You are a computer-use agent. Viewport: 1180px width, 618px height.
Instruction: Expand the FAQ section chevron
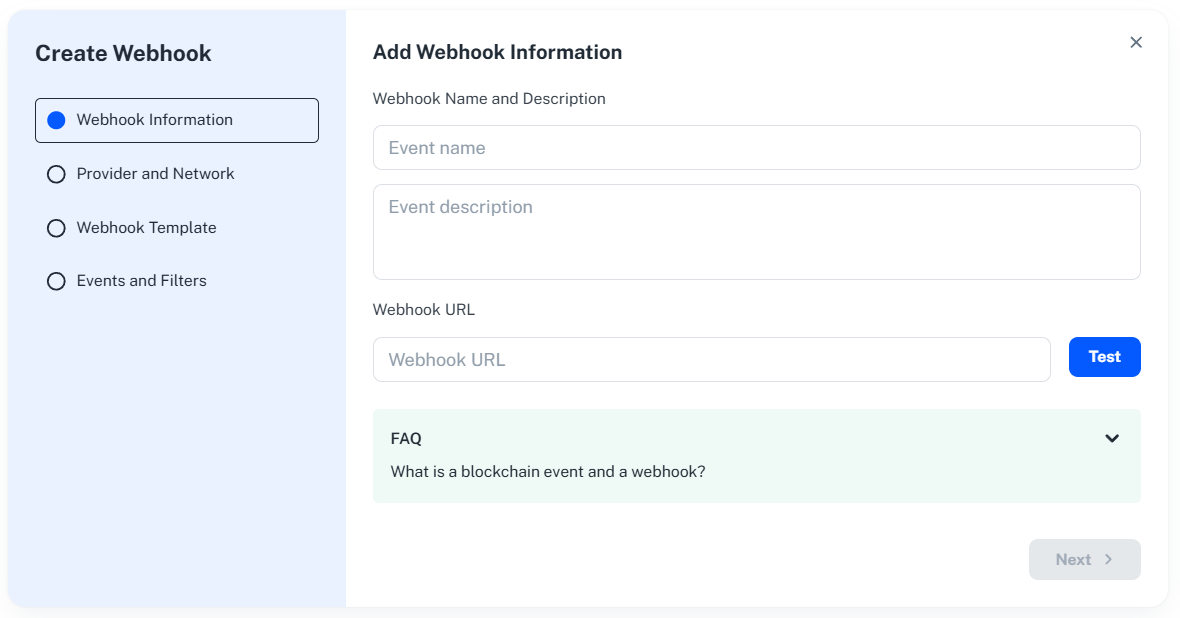pyautogui.click(x=1111, y=438)
